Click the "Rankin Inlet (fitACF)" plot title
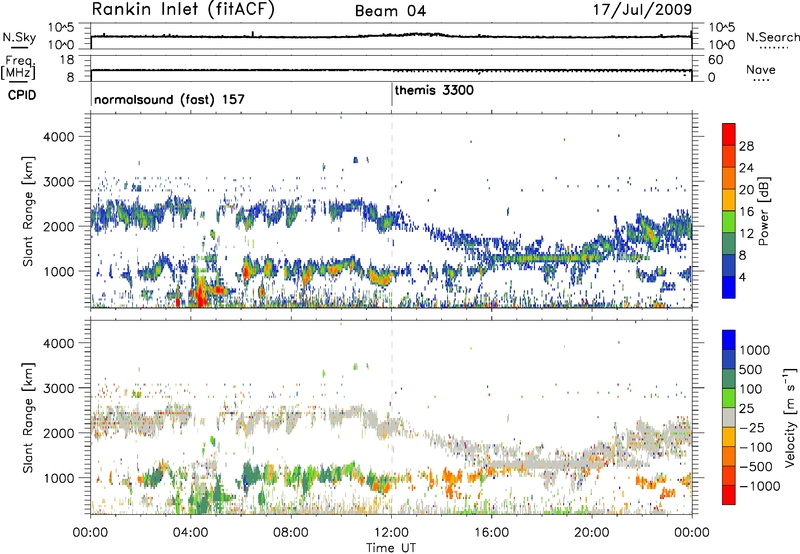The height and width of the screenshot is (554, 800). [x=183, y=10]
